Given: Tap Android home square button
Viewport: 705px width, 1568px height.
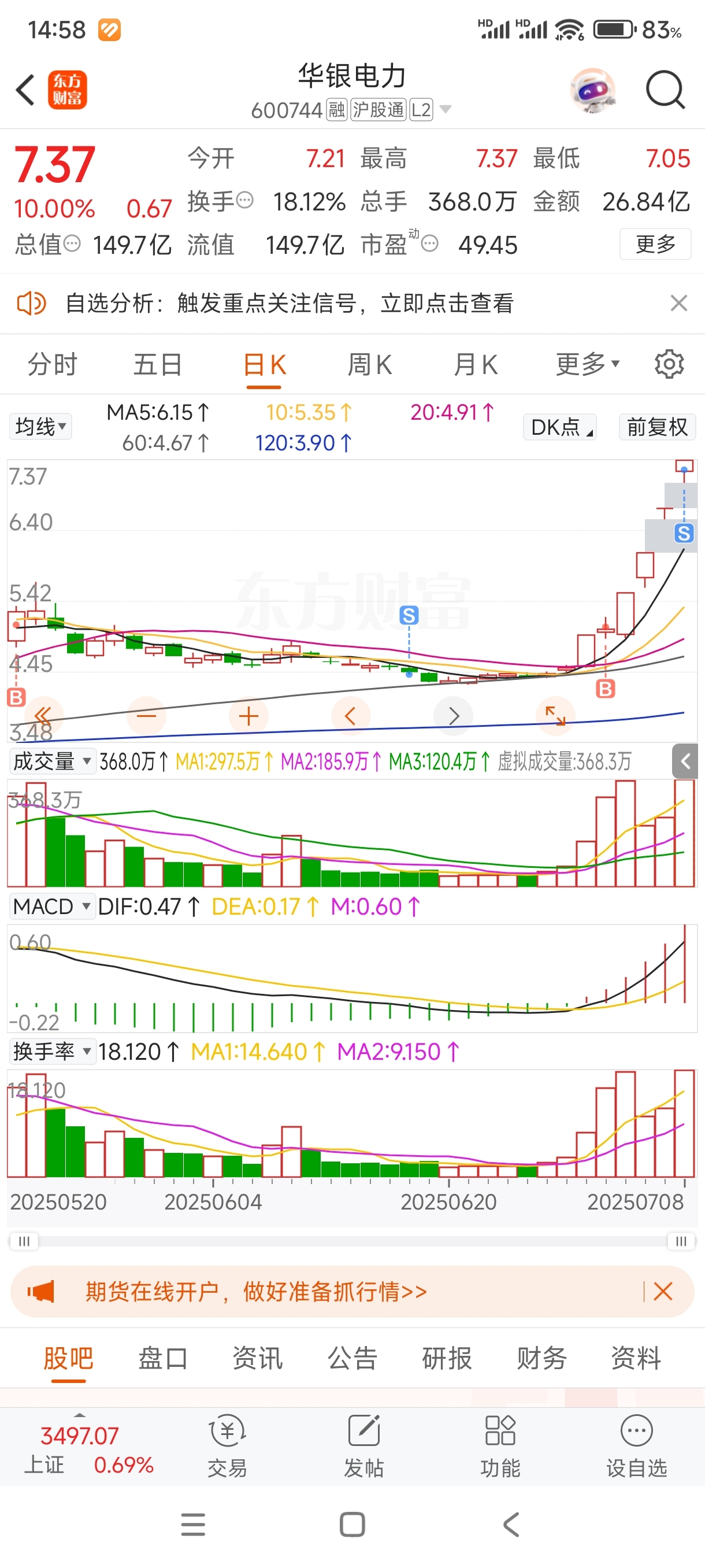Looking at the screenshot, I should click(x=352, y=1524).
